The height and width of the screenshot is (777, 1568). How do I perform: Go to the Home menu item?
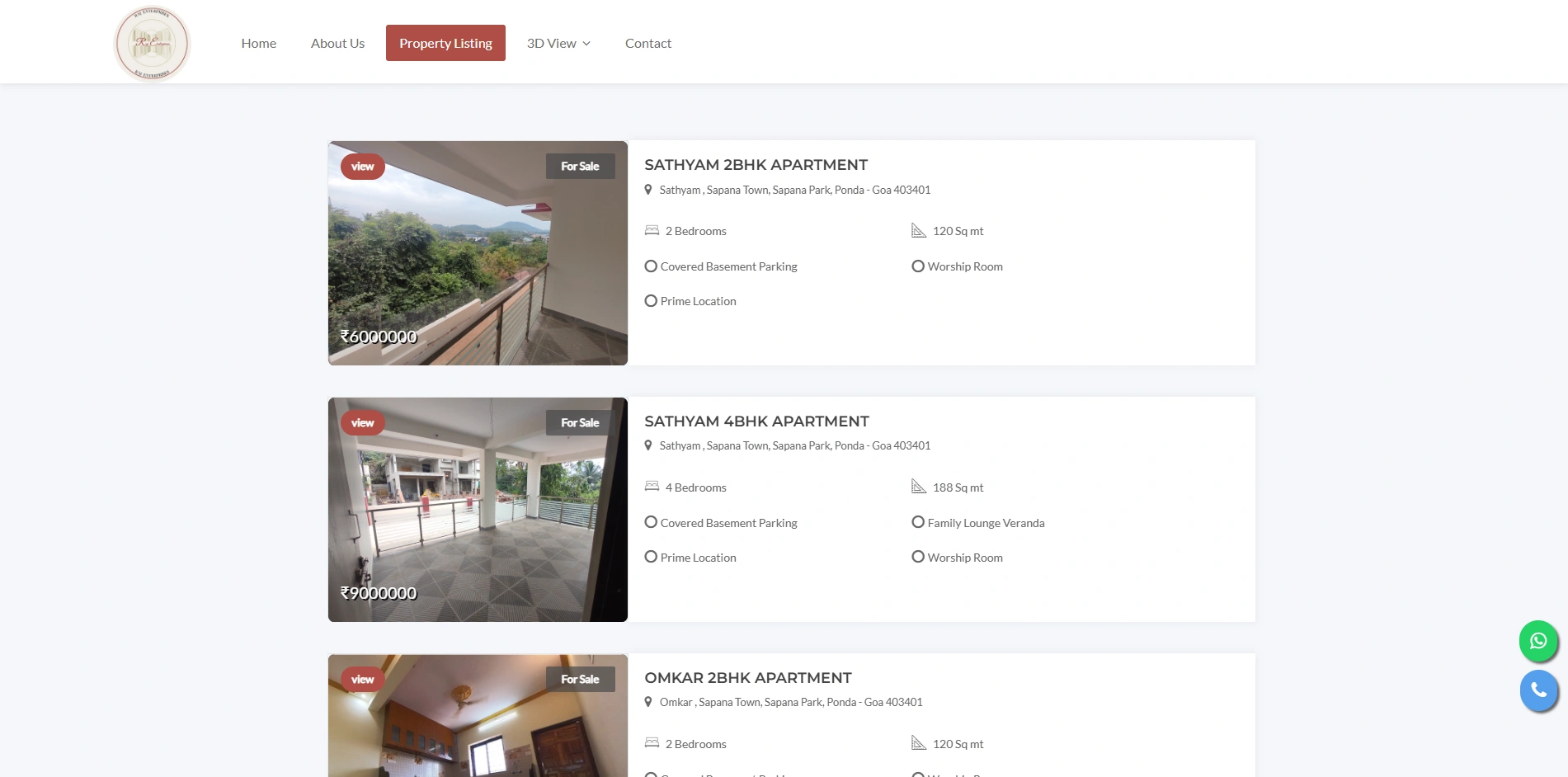(258, 43)
